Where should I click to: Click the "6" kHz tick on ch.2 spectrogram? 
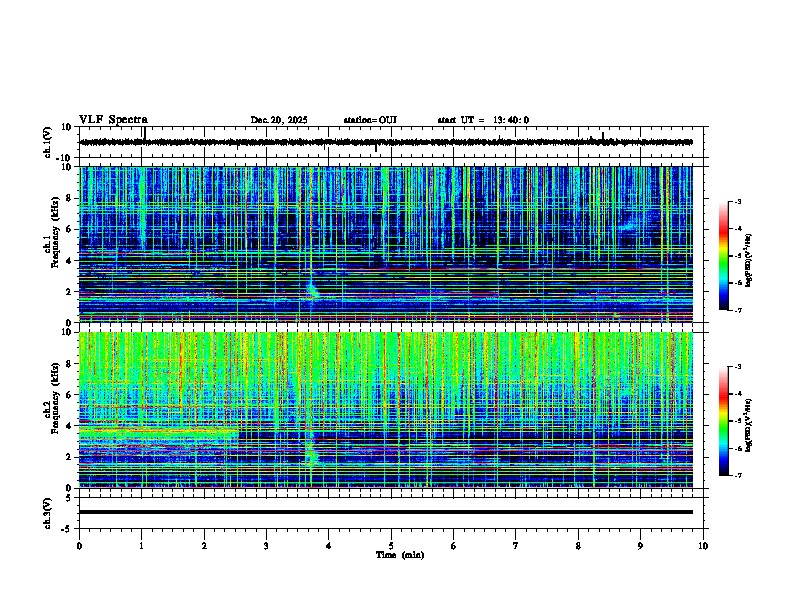(x=70, y=395)
